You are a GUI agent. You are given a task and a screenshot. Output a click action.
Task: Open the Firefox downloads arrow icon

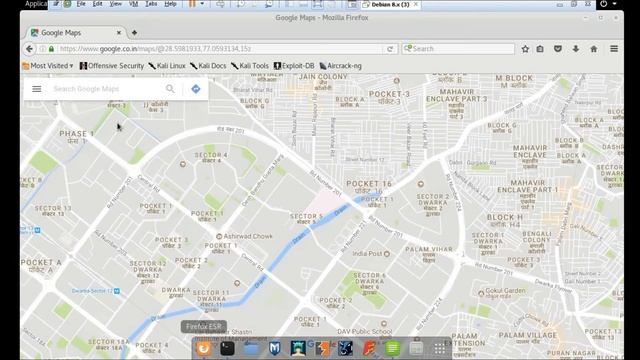click(x=576, y=49)
